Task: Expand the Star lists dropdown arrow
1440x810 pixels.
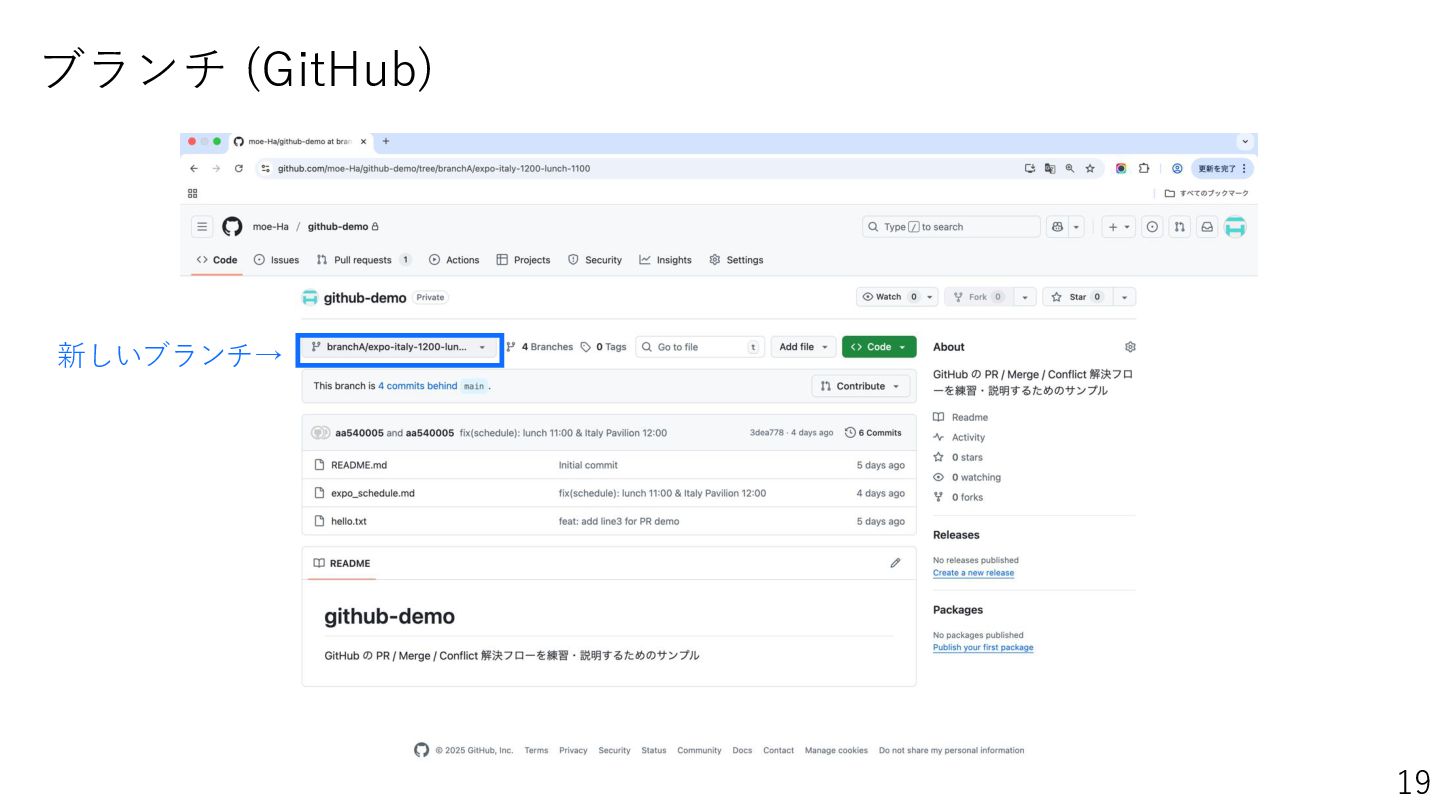Action: click(x=1124, y=297)
